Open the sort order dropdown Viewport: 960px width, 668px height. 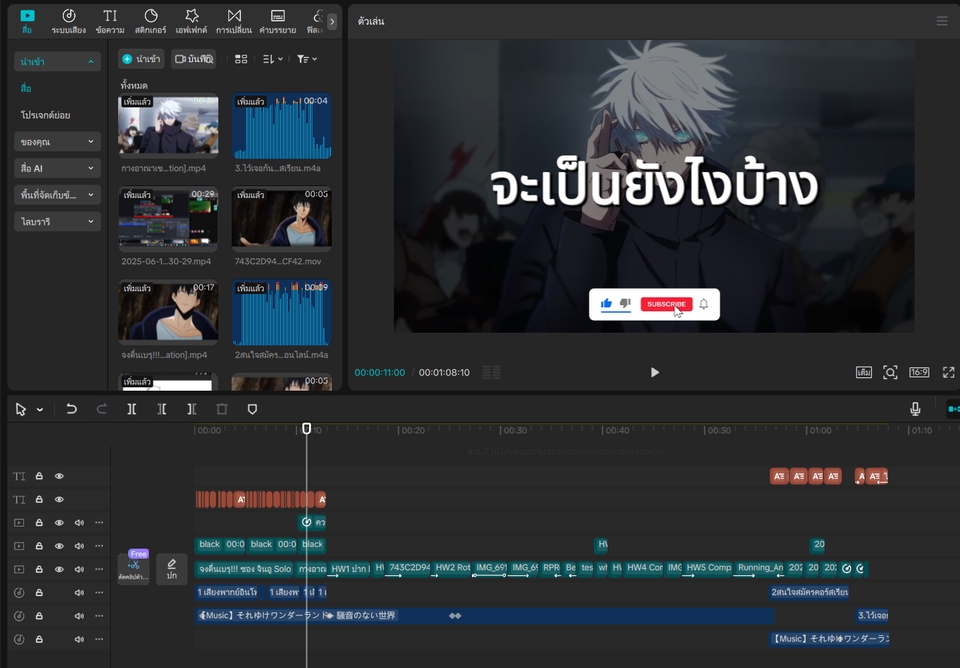(x=272, y=59)
